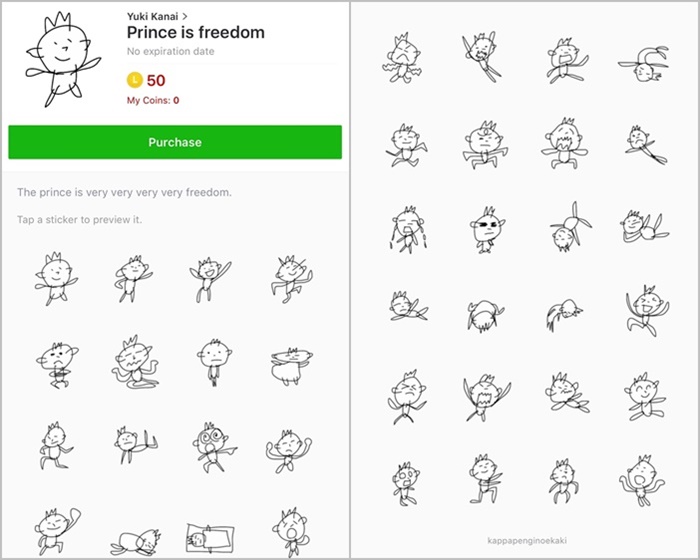Viewport: 700px width, 560px height.
Task: Click the green Purchase button
Action: click(x=175, y=142)
